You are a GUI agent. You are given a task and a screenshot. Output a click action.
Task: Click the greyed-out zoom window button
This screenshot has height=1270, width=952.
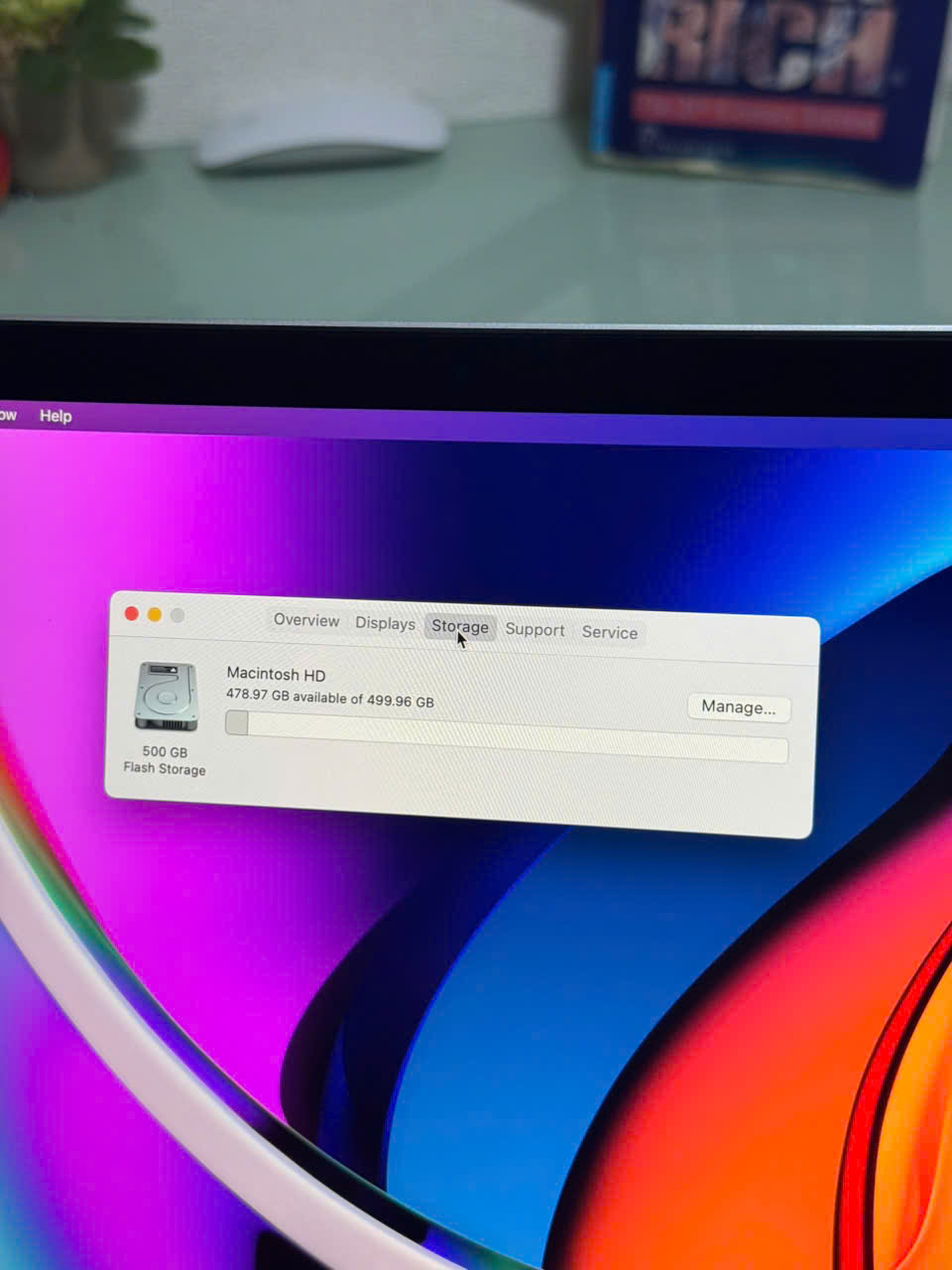coord(178,615)
